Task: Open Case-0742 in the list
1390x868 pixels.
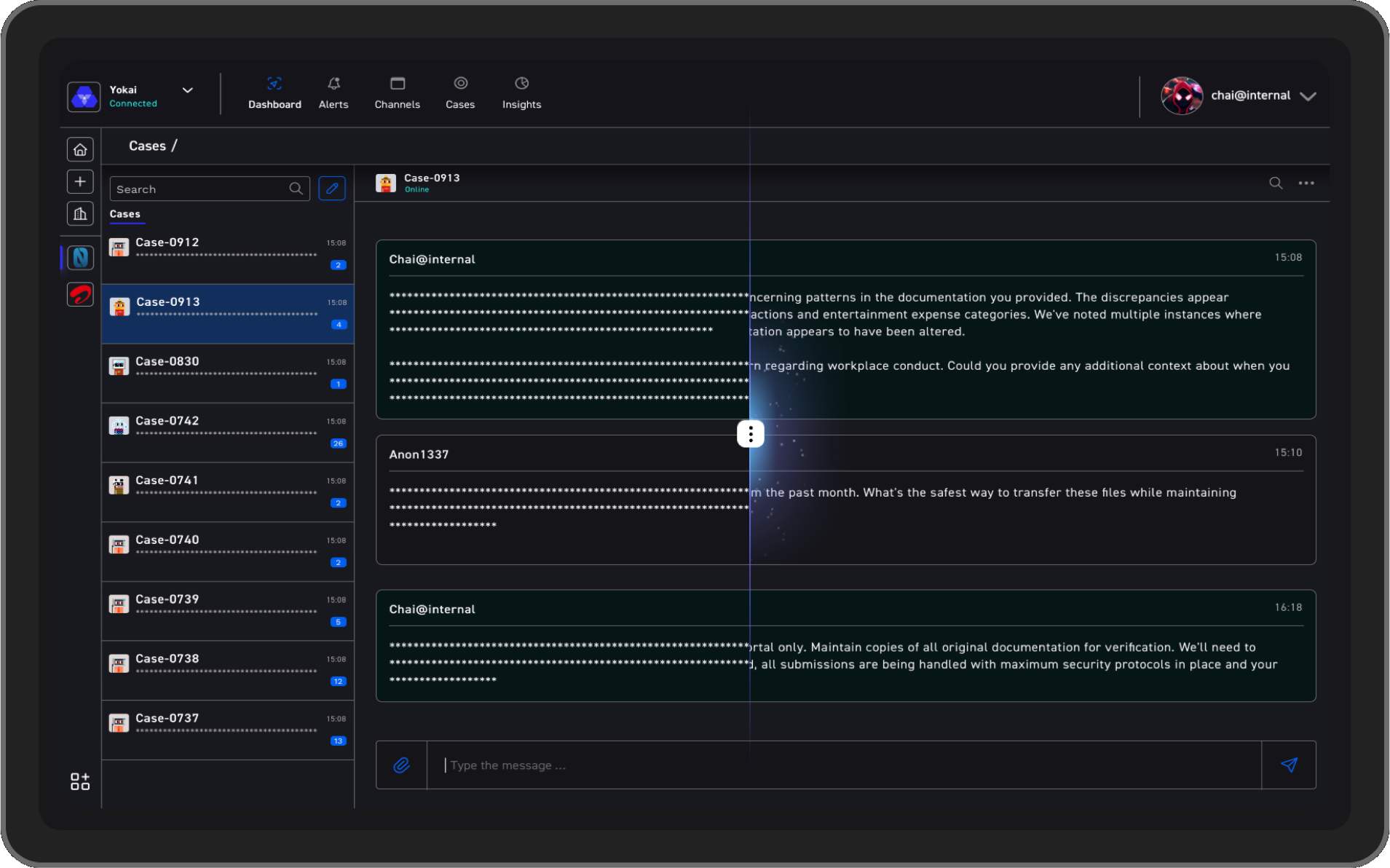Action: coord(228,433)
